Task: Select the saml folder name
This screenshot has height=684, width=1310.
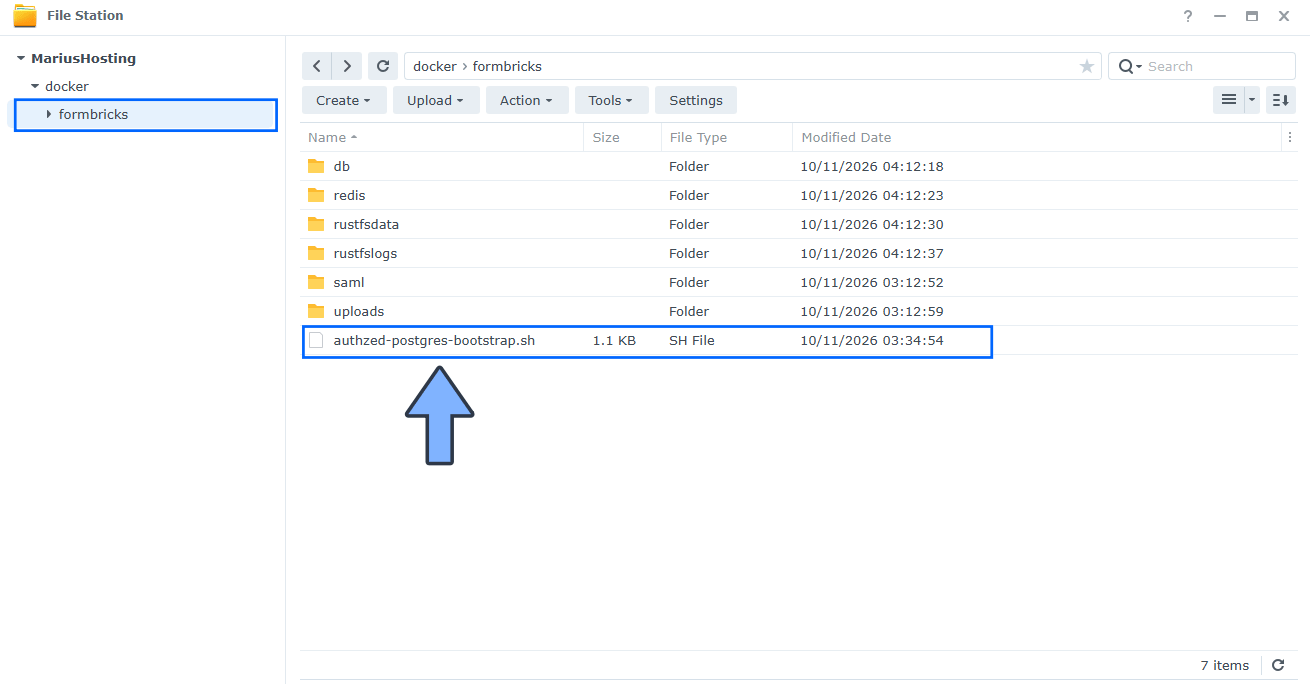Action: coord(349,282)
